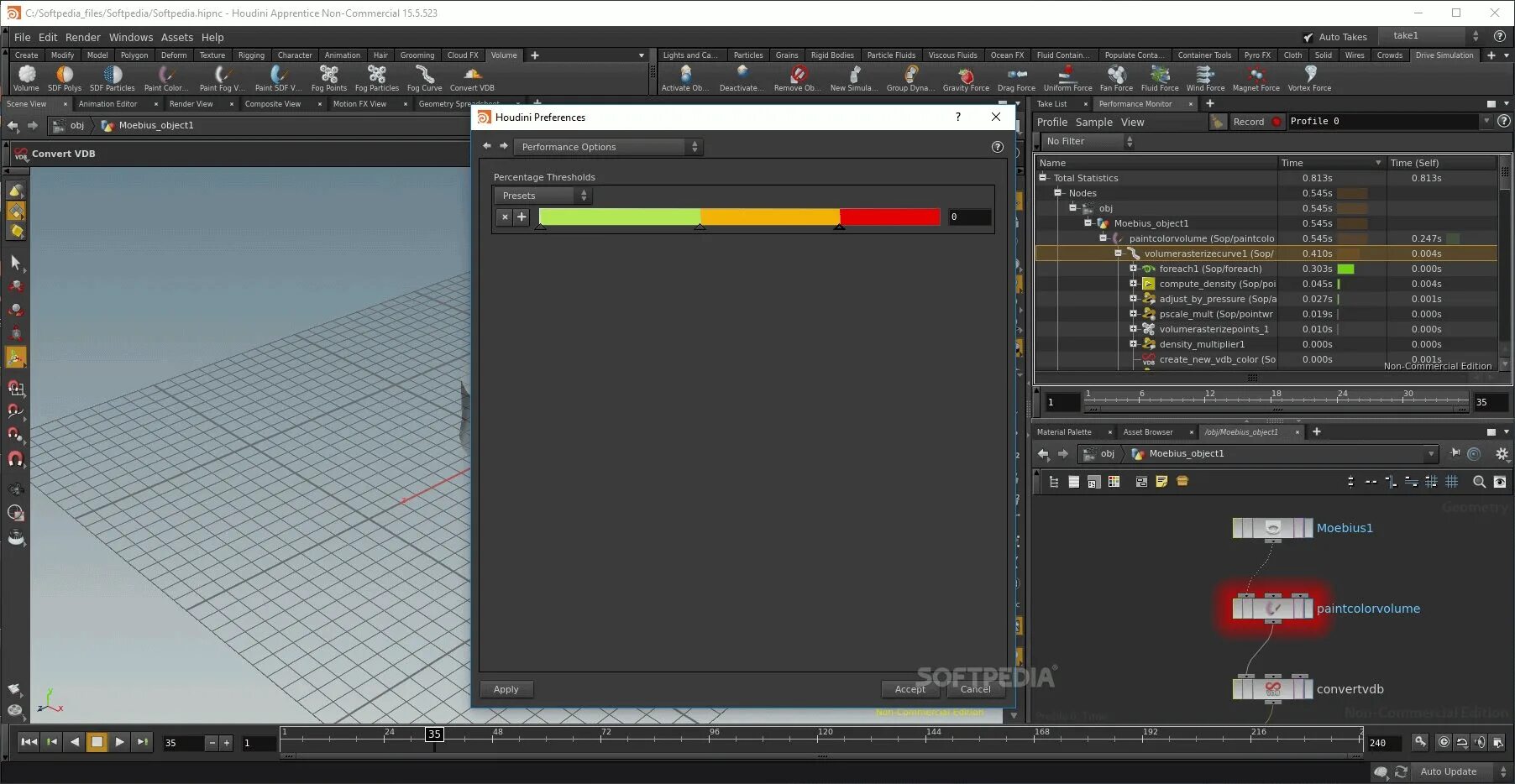
Task: Select the Vortex Force shelf tool
Action: (x=1308, y=77)
